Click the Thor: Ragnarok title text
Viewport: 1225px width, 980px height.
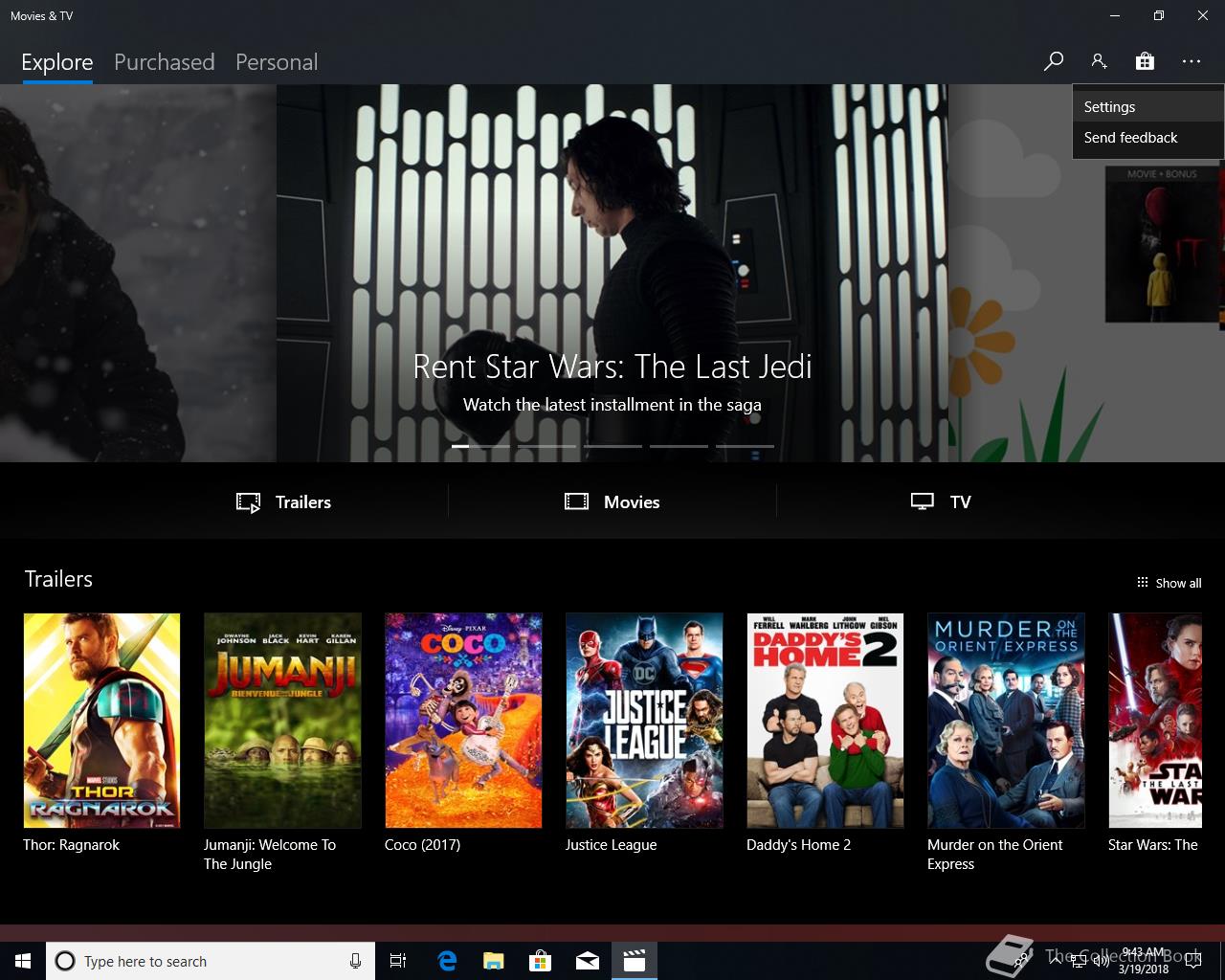(x=72, y=845)
